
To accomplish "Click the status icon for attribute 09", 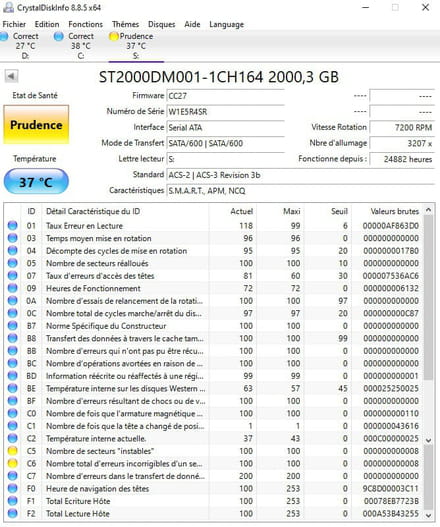I will click(x=12, y=288).
